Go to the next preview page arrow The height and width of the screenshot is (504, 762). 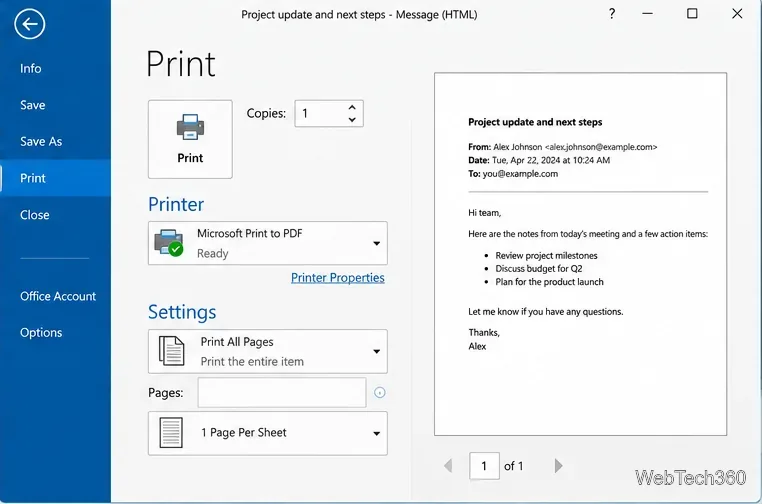pos(558,466)
